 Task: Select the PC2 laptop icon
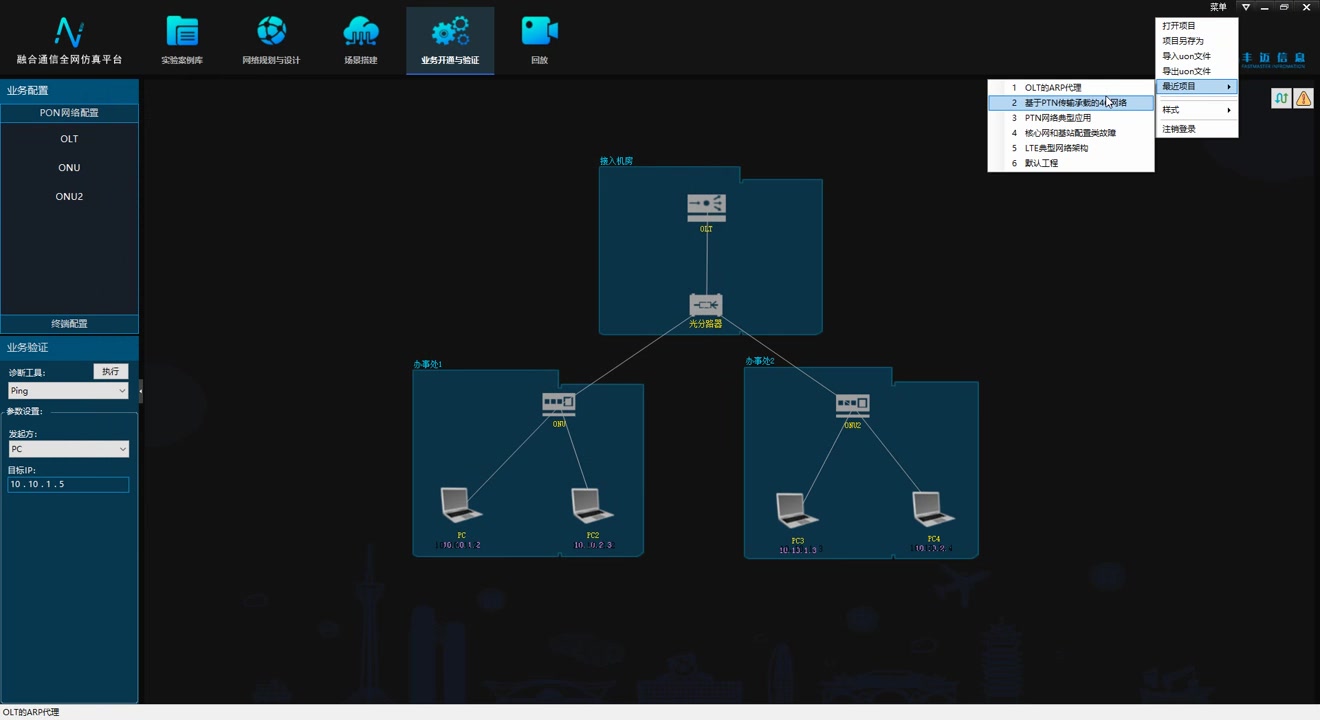point(592,505)
